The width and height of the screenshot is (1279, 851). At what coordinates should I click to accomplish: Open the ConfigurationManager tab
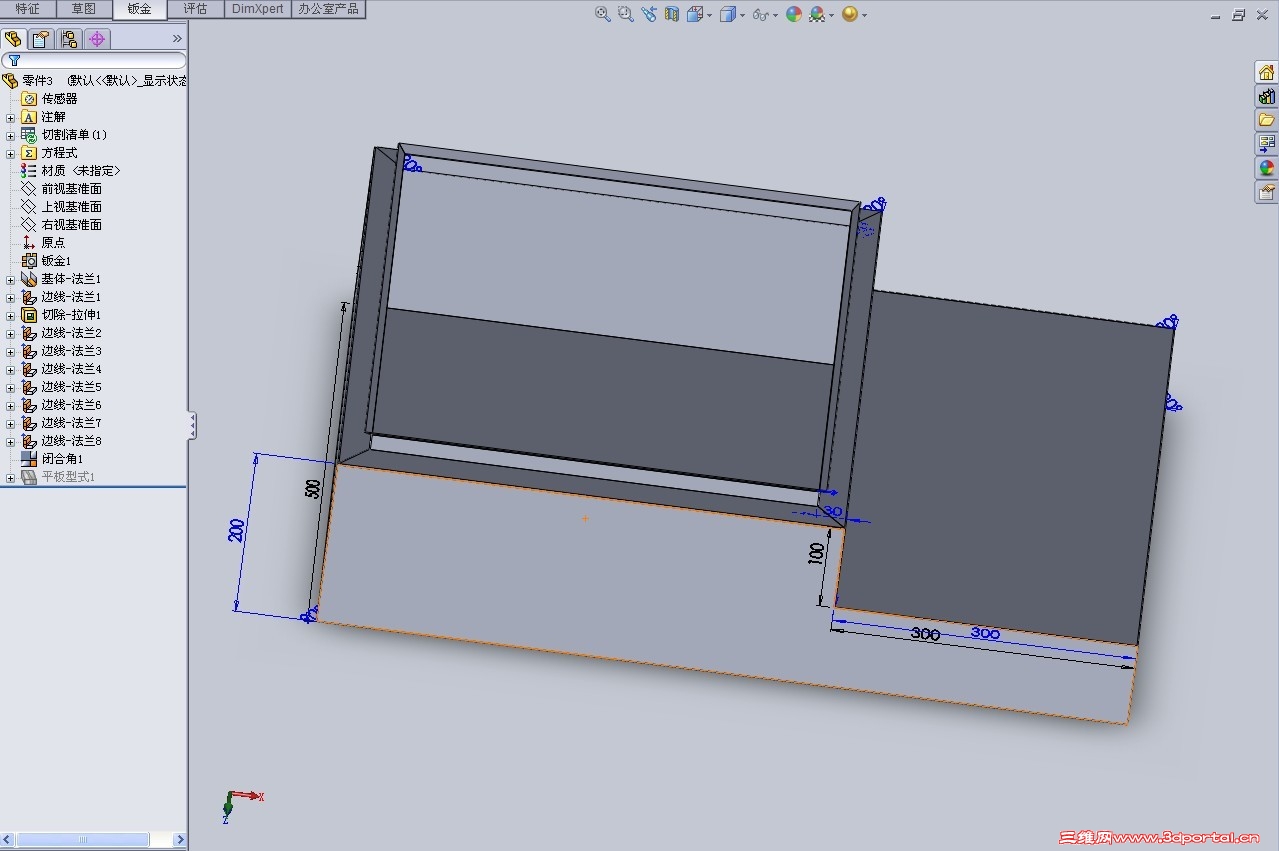pos(69,39)
